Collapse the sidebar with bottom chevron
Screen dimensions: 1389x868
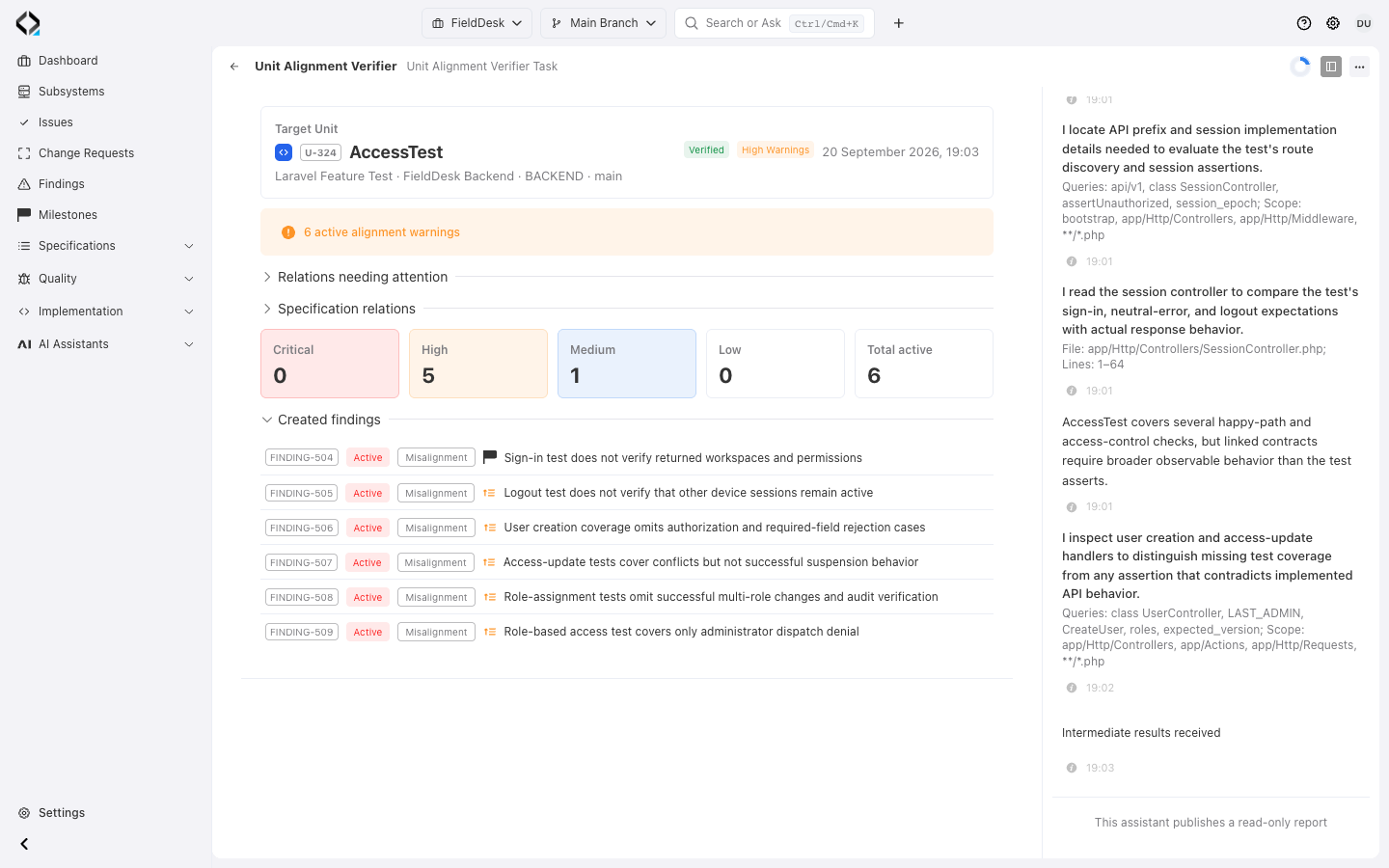point(24,844)
